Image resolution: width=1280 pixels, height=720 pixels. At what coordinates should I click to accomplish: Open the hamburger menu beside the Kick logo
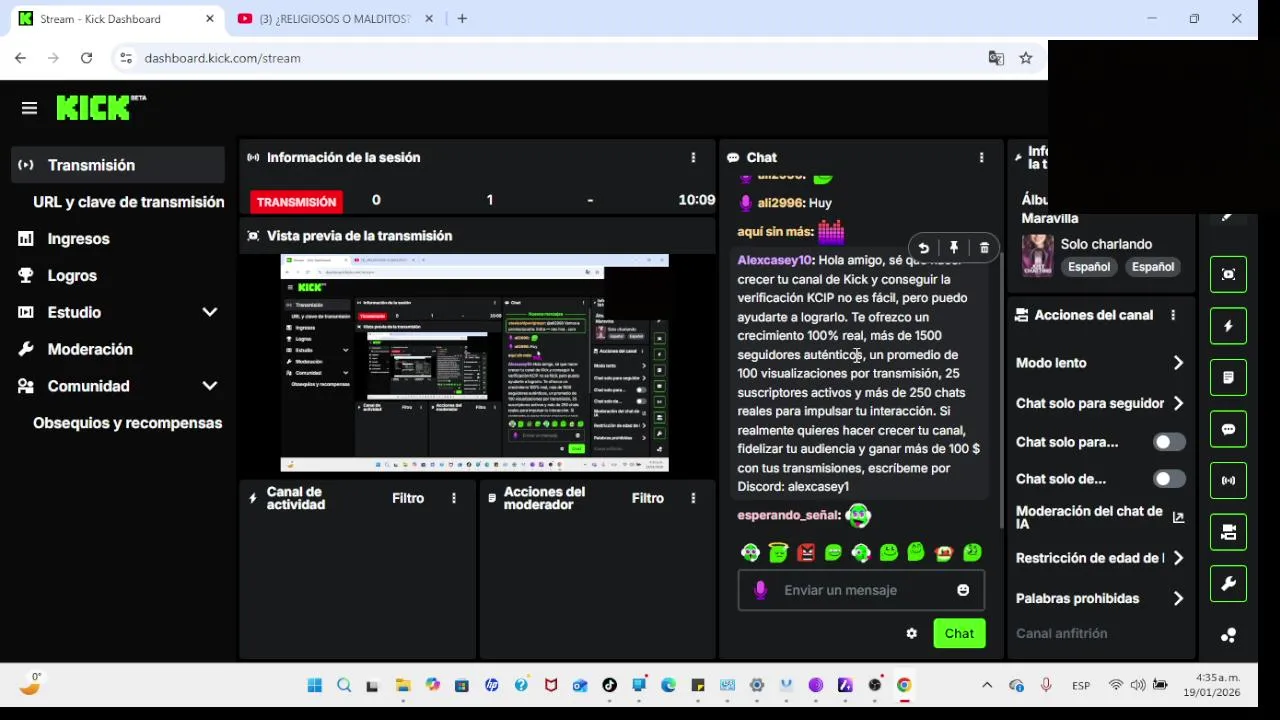pyautogui.click(x=29, y=108)
